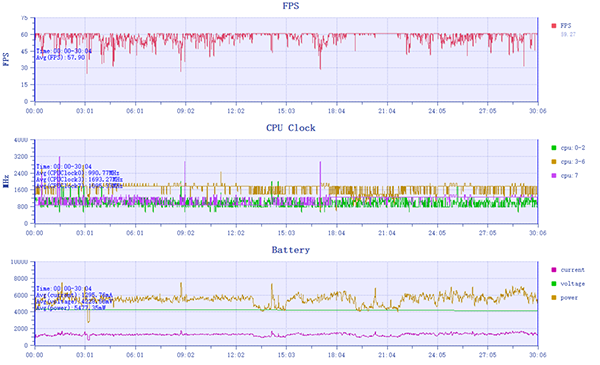Click the Avg(FPS) 57.90 annotation text
600x365 pixels.
pyautogui.click(x=60, y=57)
